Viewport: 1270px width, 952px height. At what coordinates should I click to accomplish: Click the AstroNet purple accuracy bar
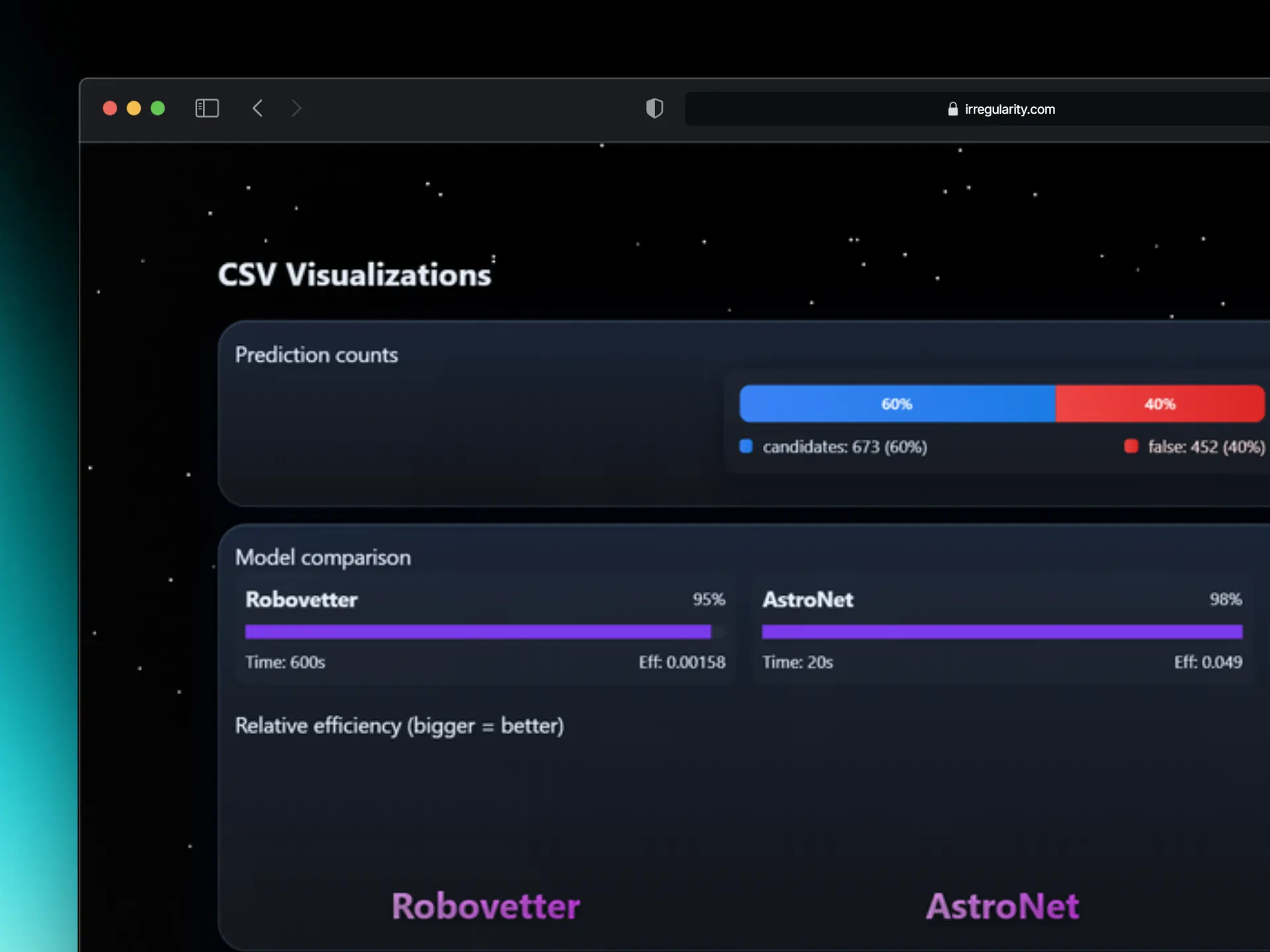coord(1001,632)
